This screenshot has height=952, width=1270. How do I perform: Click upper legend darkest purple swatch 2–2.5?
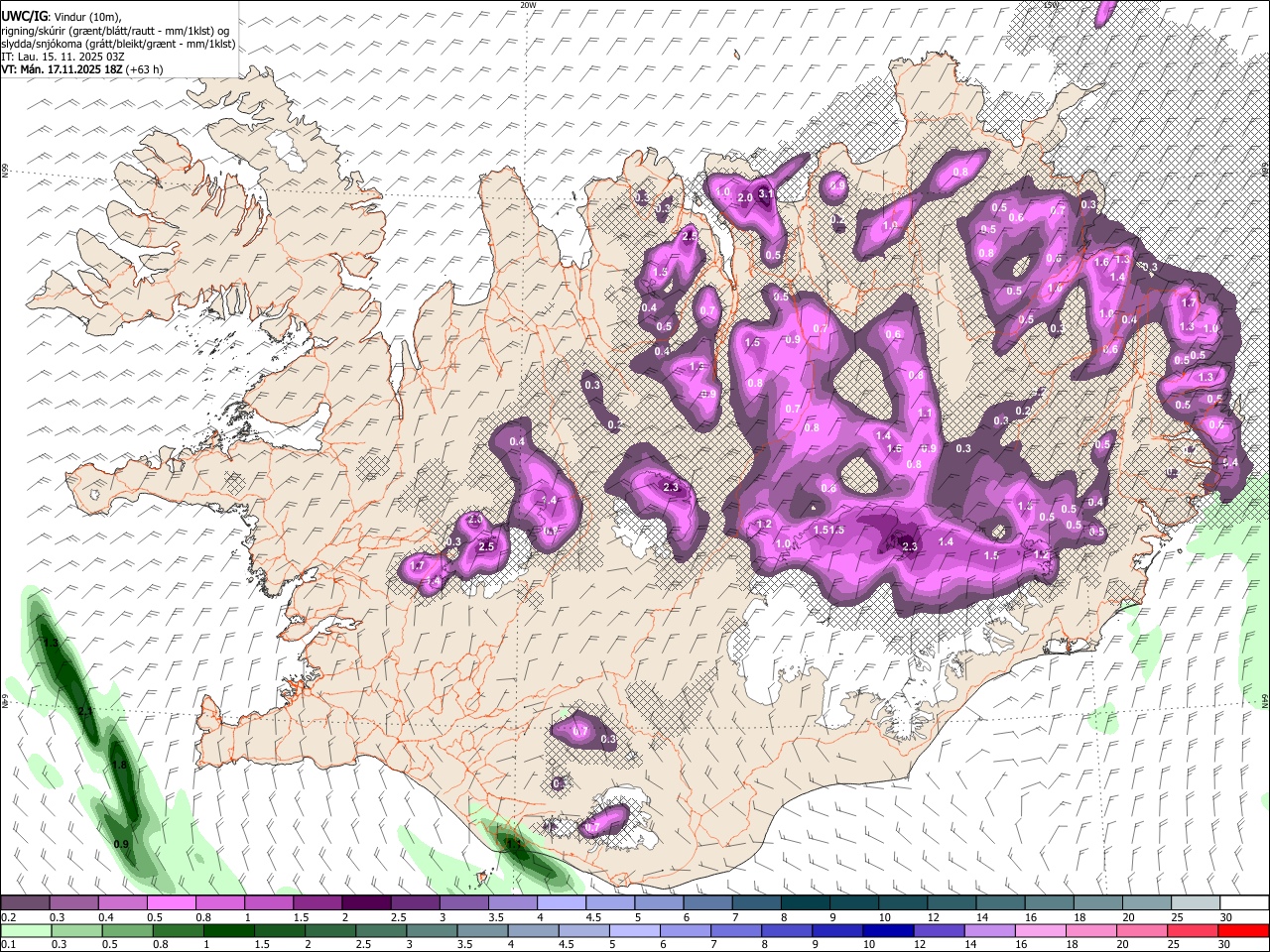(x=366, y=902)
